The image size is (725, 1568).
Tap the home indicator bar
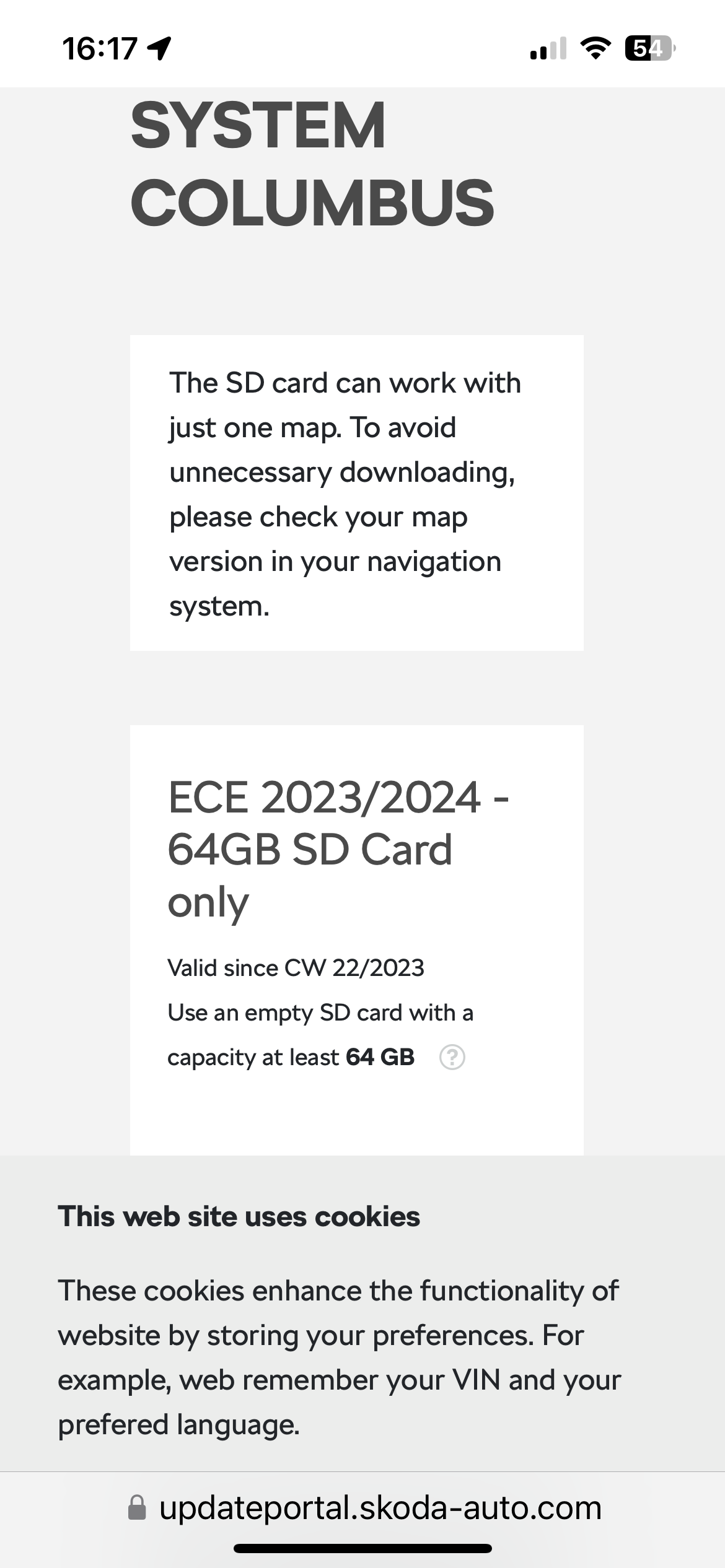[x=362, y=1548]
